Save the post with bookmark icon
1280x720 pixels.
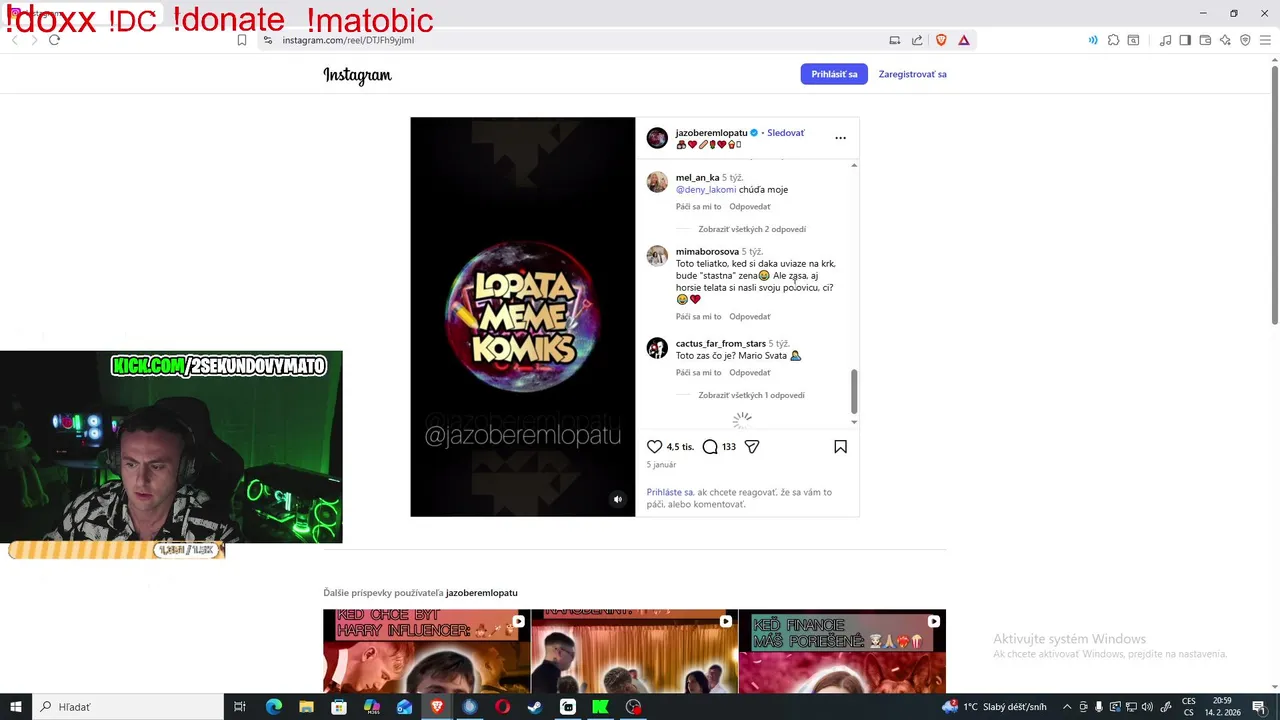click(x=840, y=447)
